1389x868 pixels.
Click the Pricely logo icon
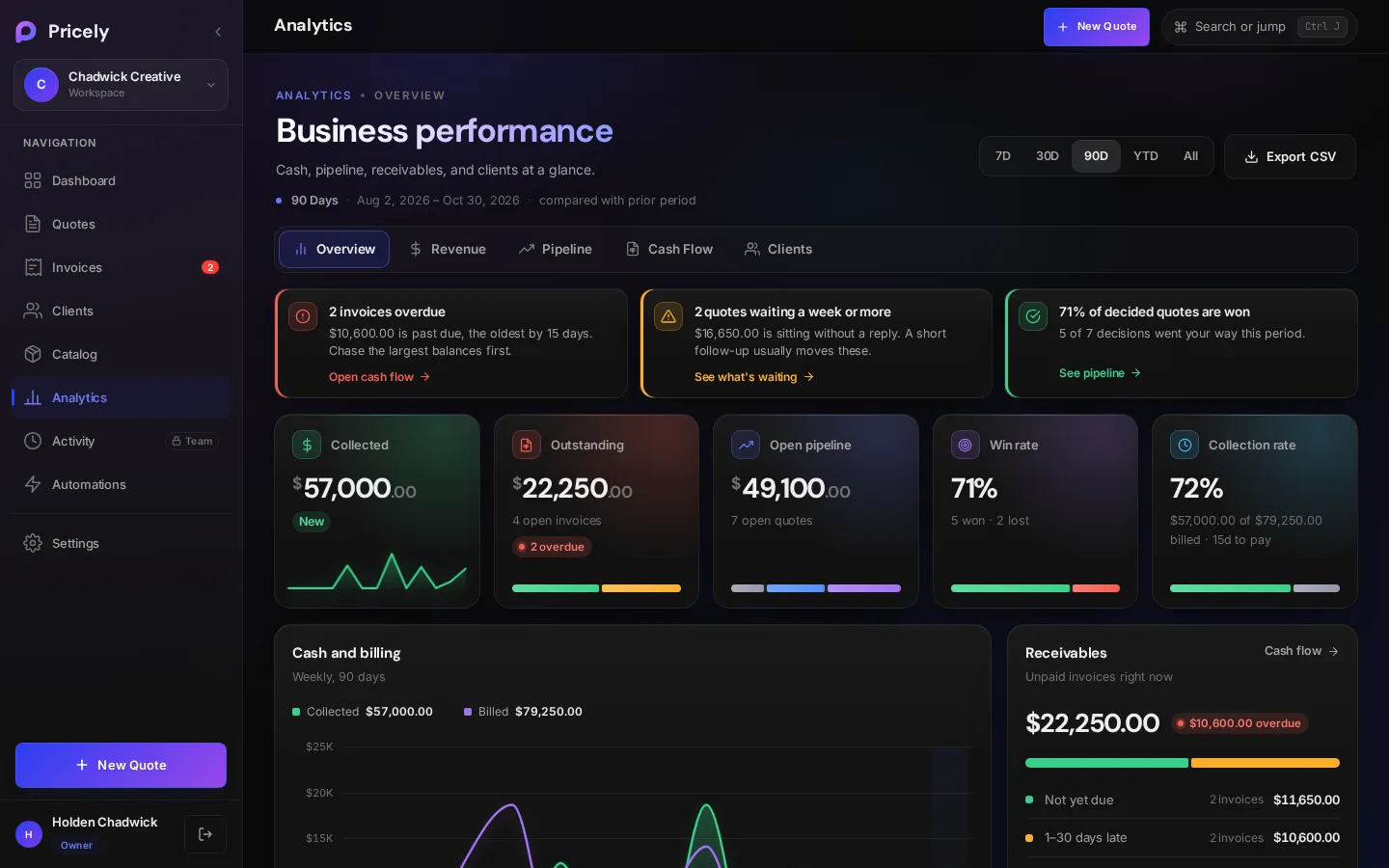(x=26, y=32)
